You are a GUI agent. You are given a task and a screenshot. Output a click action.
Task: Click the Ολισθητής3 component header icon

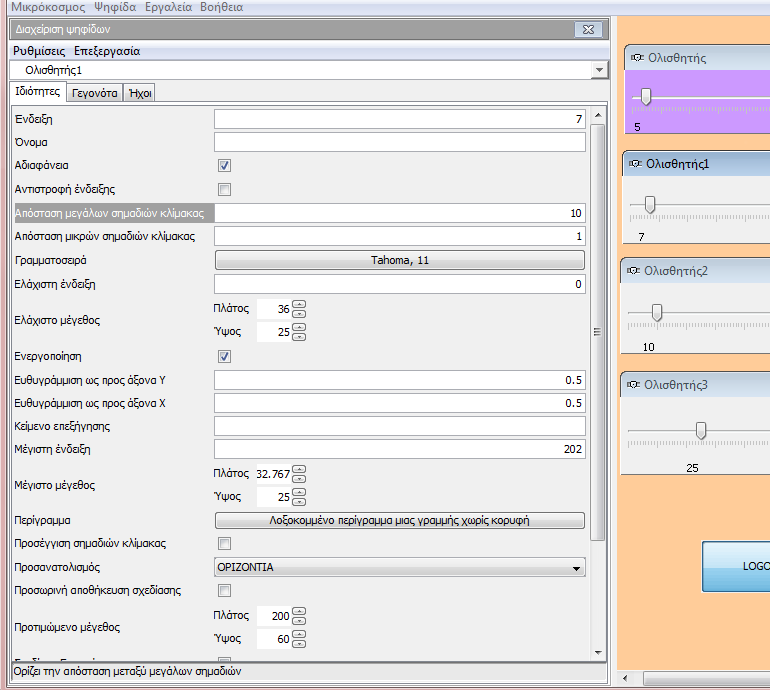tap(633, 385)
